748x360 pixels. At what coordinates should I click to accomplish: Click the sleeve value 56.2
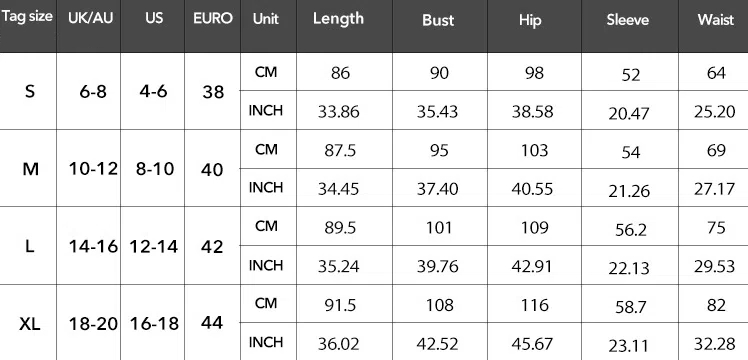[630, 230]
